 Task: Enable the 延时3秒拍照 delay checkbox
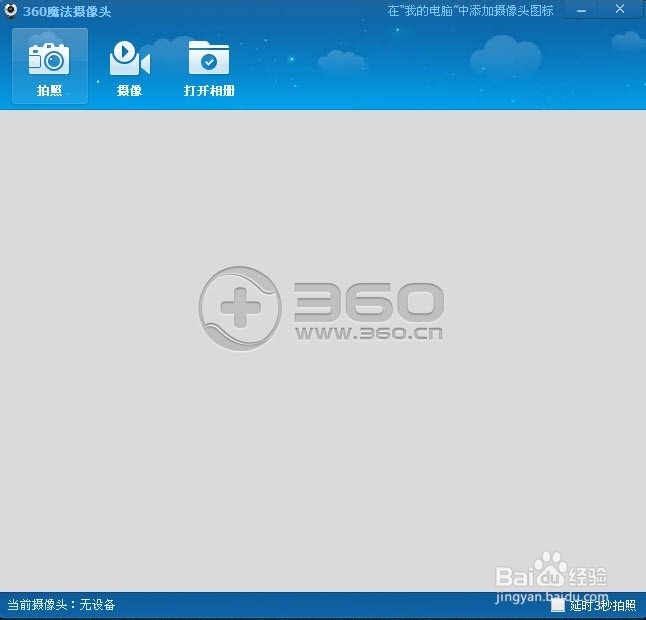(558, 605)
